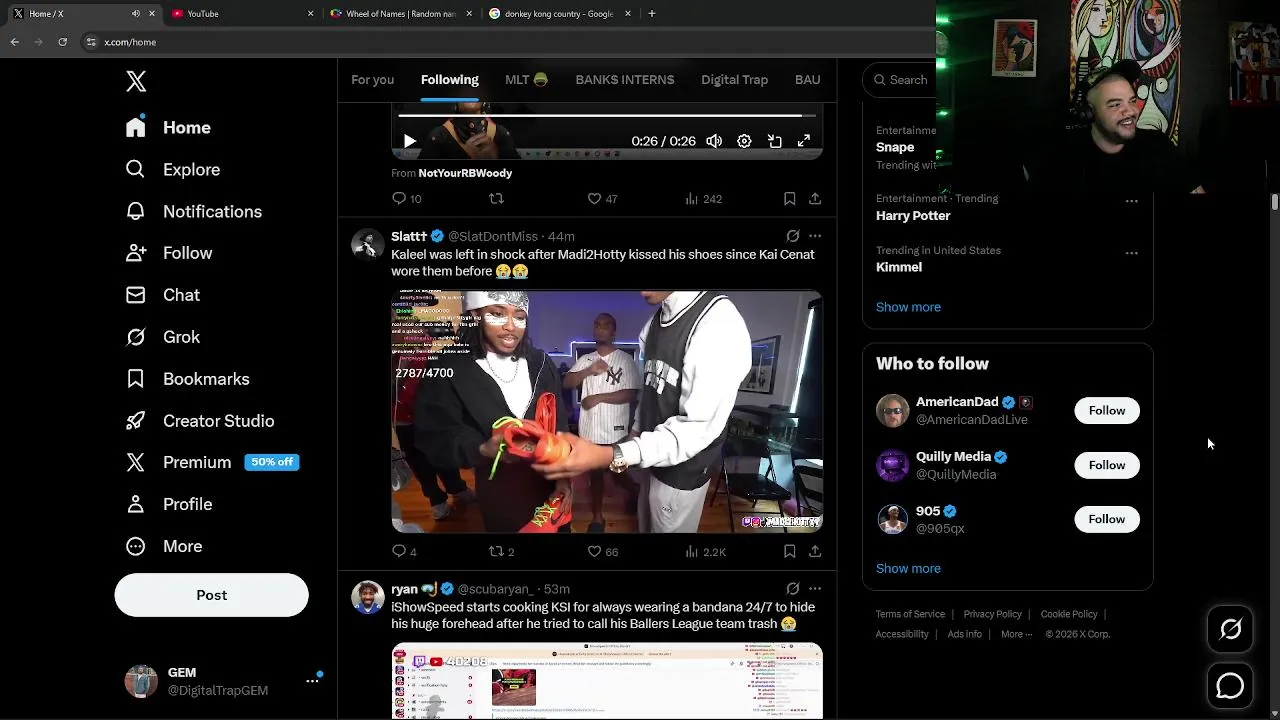Play the NotYourRBWoody video
This screenshot has width=1280, height=720.
(x=409, y=142)
